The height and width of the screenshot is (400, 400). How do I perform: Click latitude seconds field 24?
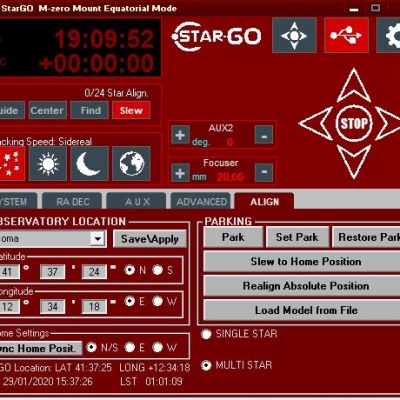click(x=94, y=272)
